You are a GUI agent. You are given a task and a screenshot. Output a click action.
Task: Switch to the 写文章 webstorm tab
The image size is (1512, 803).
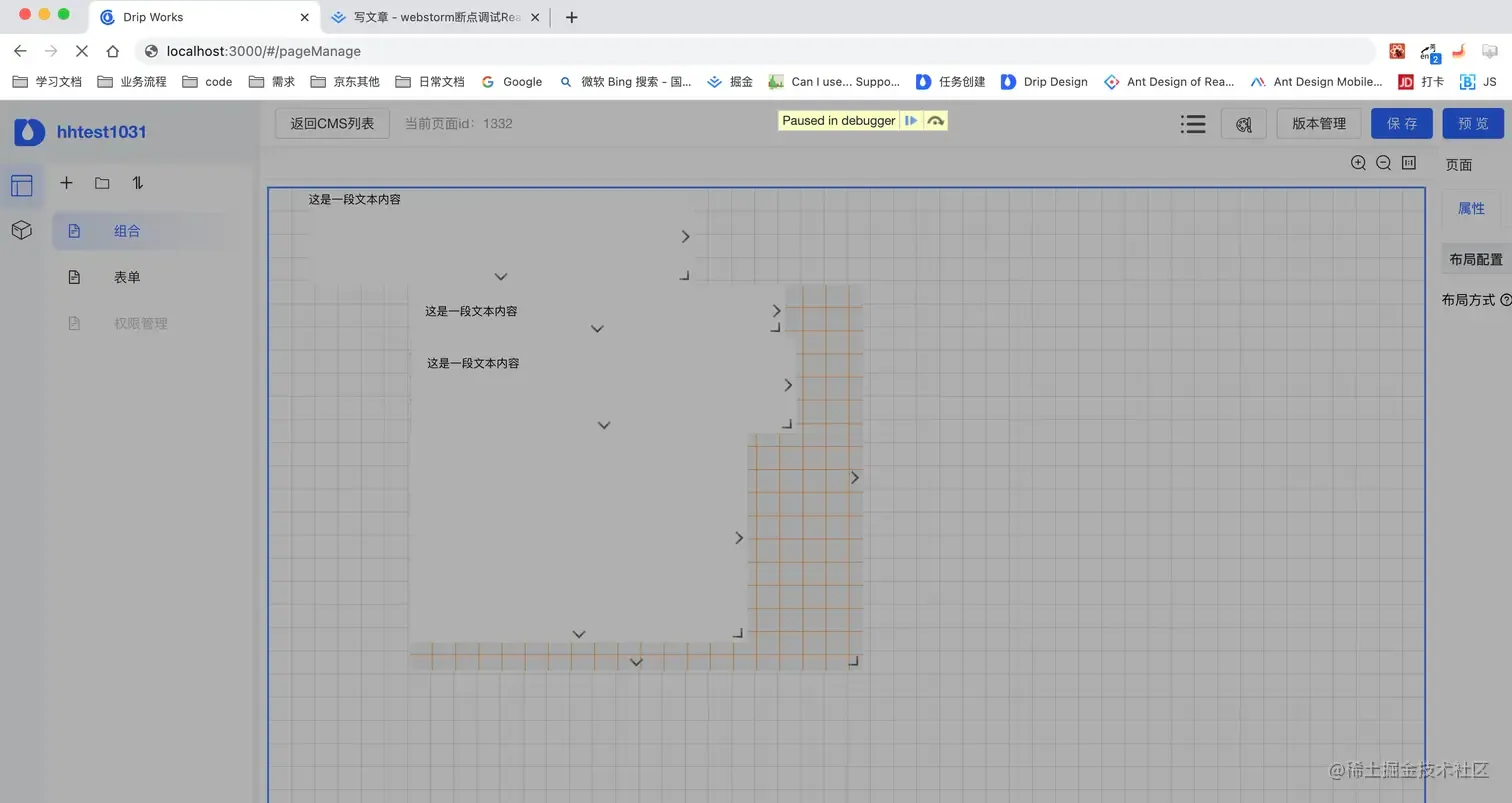(436, 17)
